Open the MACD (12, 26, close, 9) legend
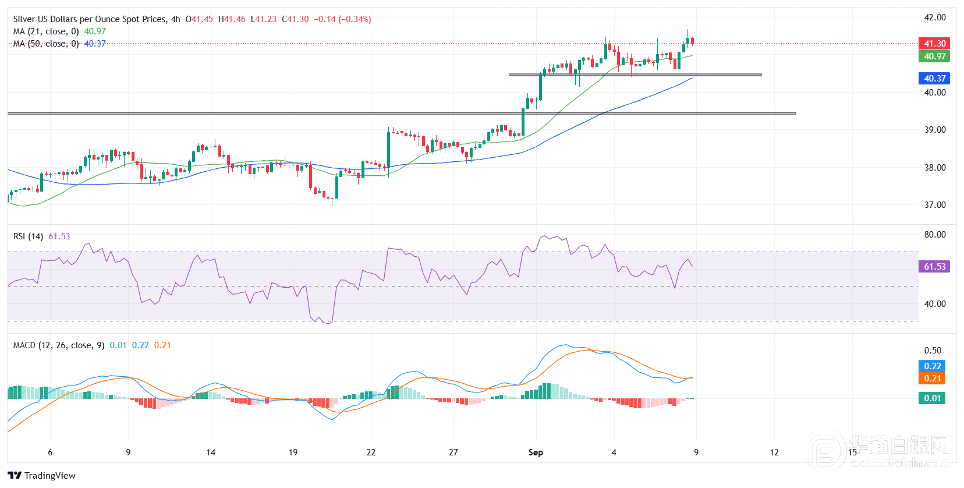 click(60, 345)
